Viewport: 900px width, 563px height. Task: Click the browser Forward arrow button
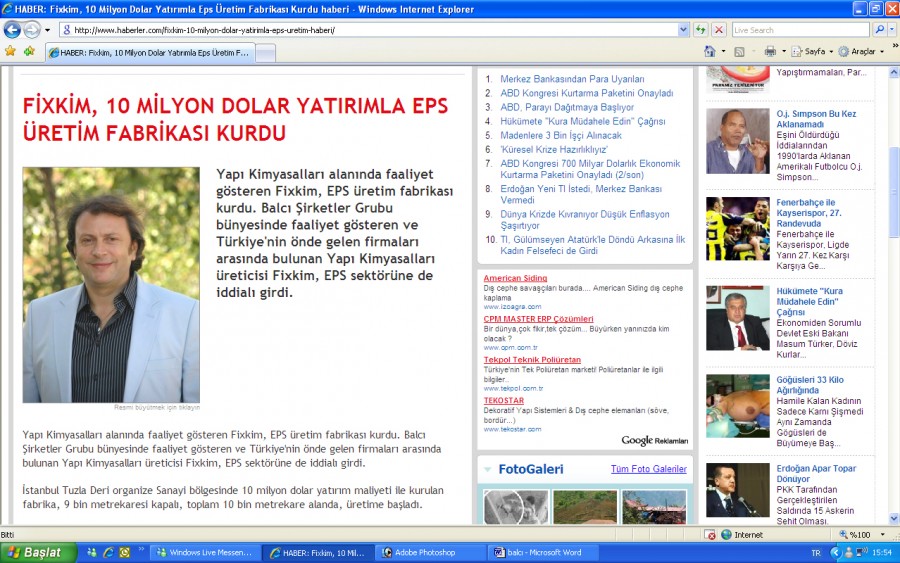32,30
